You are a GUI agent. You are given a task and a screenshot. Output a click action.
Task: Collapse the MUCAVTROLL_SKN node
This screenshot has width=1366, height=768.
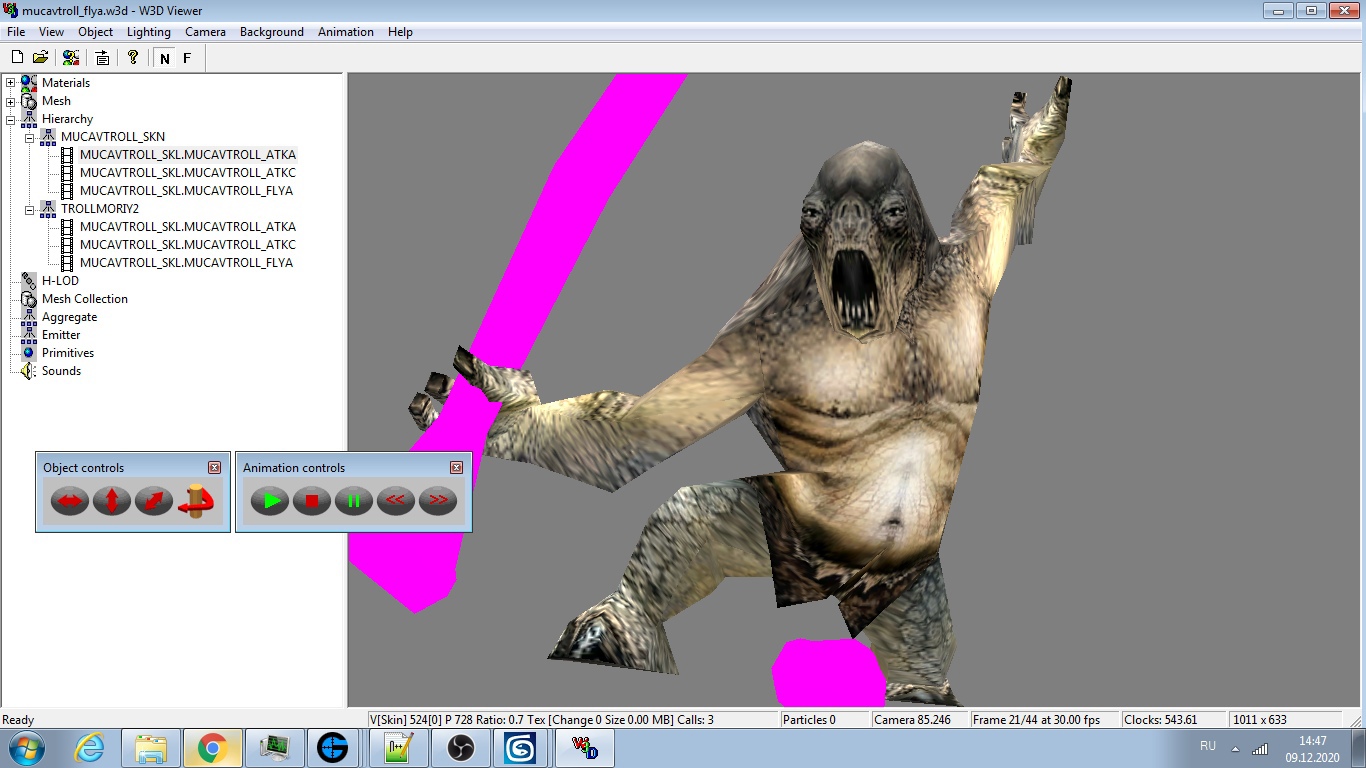point(30,137)
